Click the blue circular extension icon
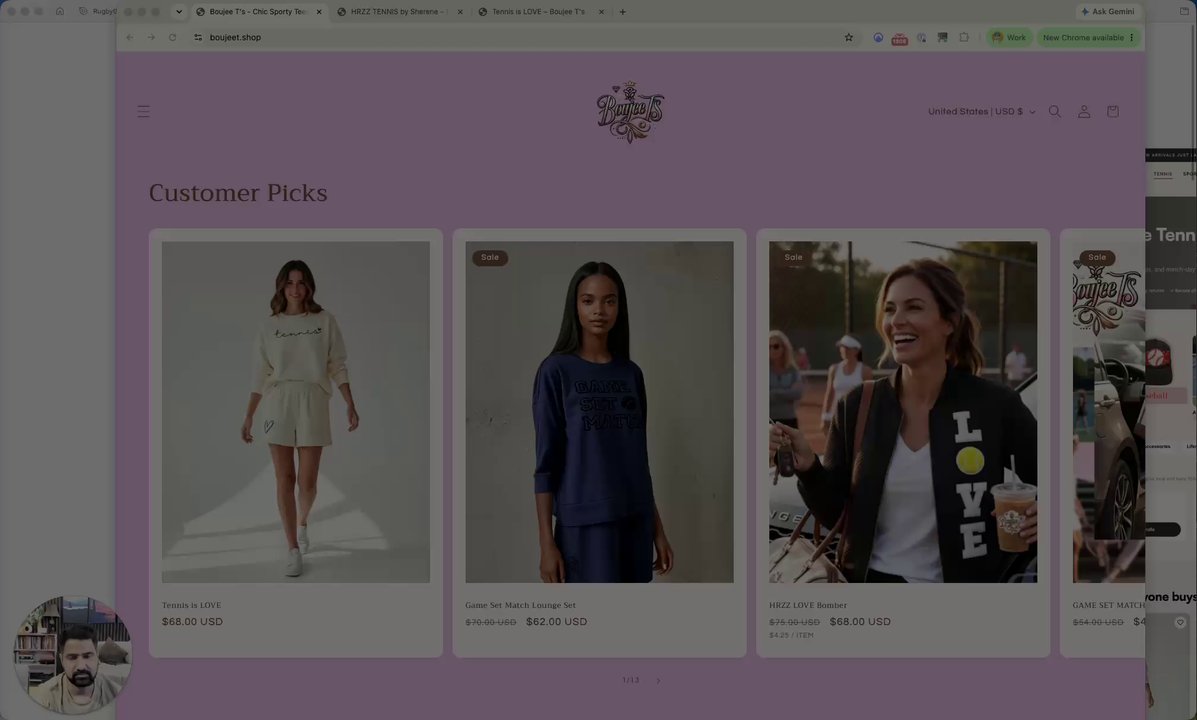Viewport: 1197px width, 720px height. point(878,37)
